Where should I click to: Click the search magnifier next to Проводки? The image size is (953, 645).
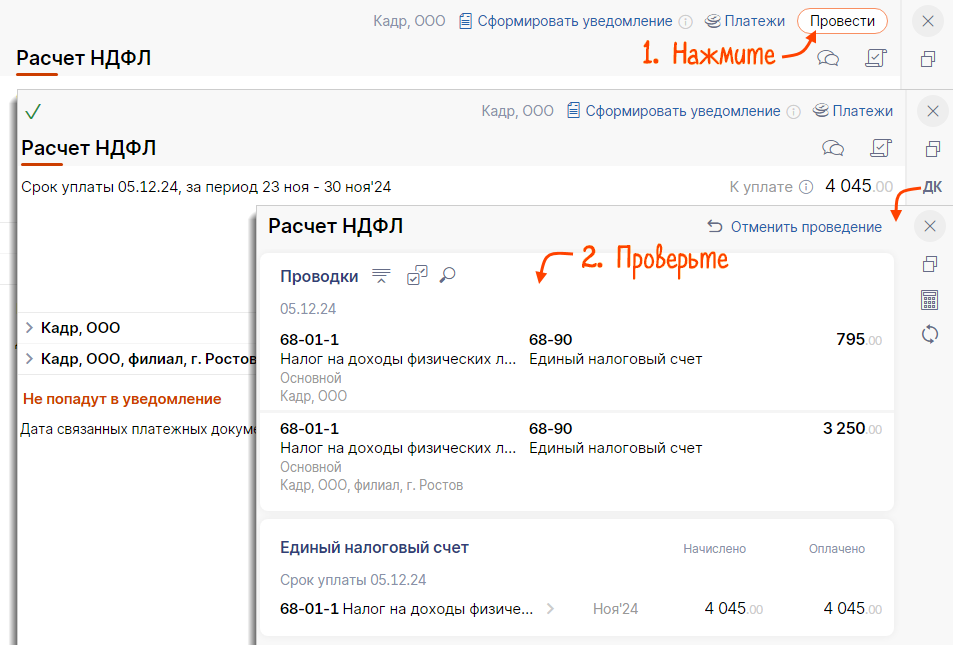pos(448,275)
